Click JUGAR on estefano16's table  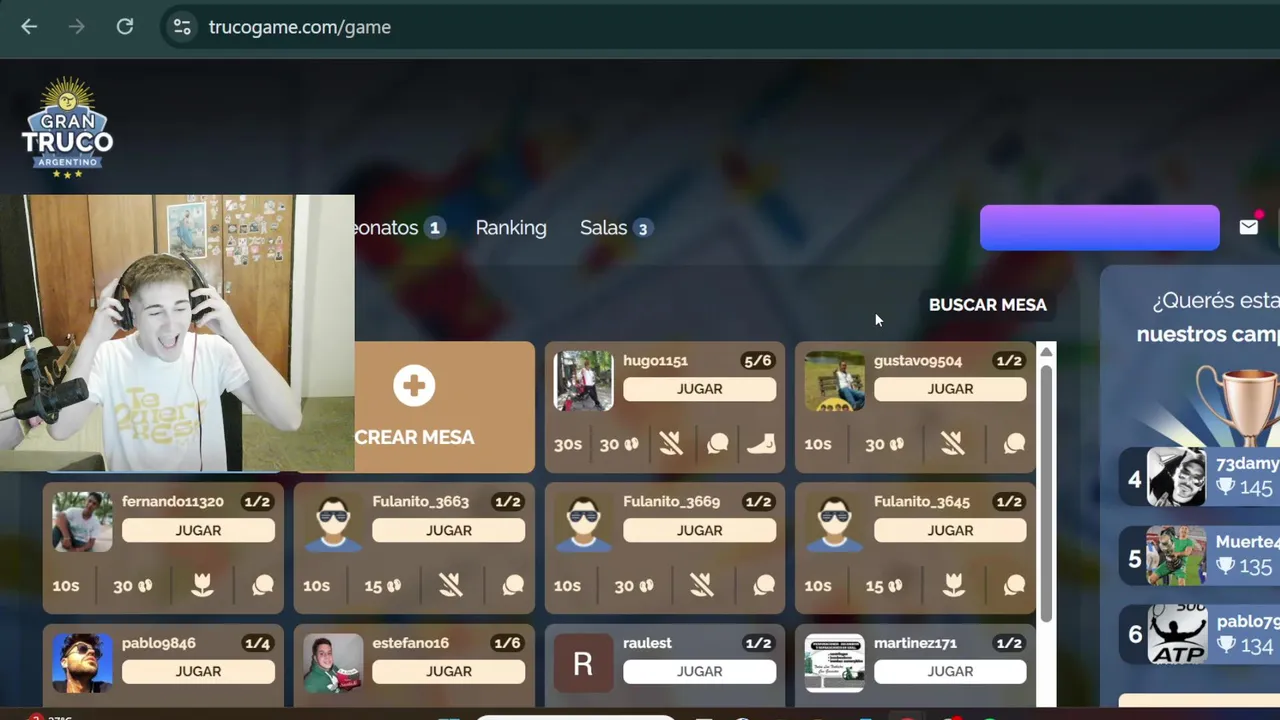449,671
